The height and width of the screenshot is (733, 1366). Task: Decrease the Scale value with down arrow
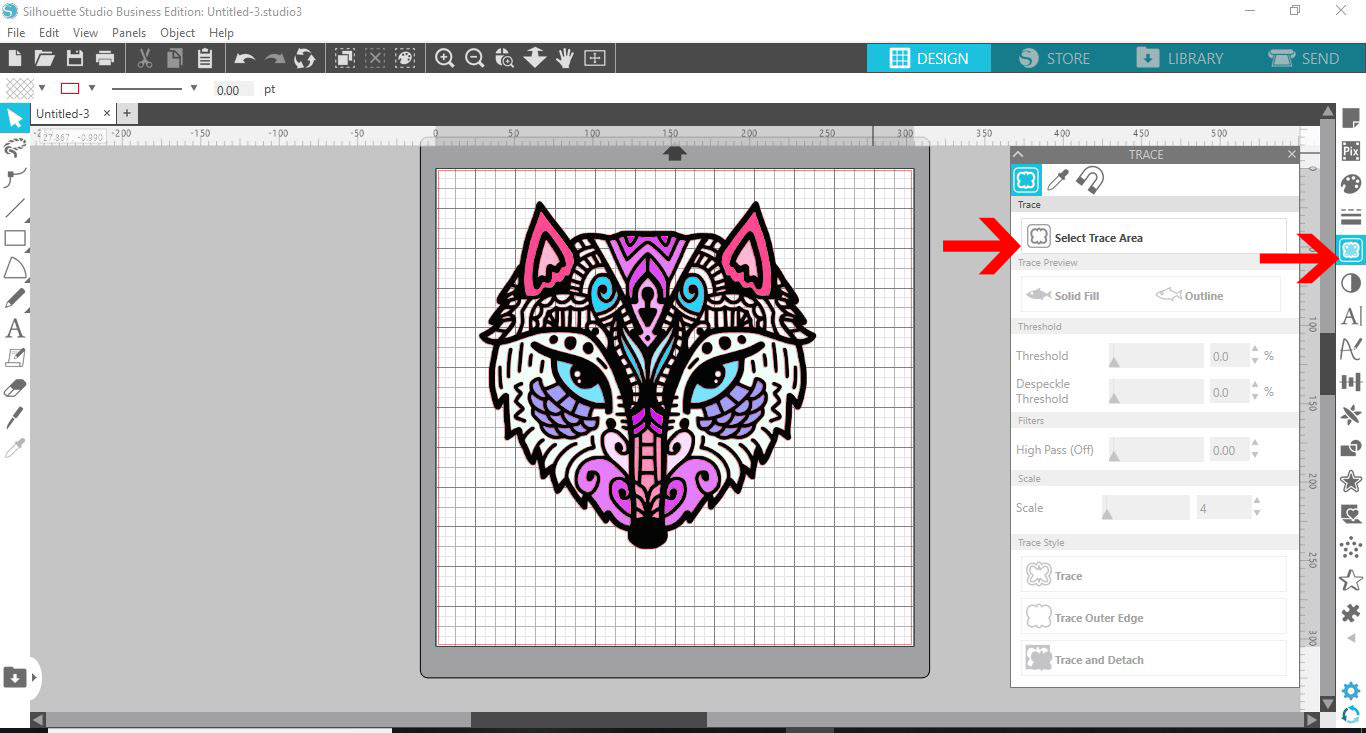pos(1256,513)
